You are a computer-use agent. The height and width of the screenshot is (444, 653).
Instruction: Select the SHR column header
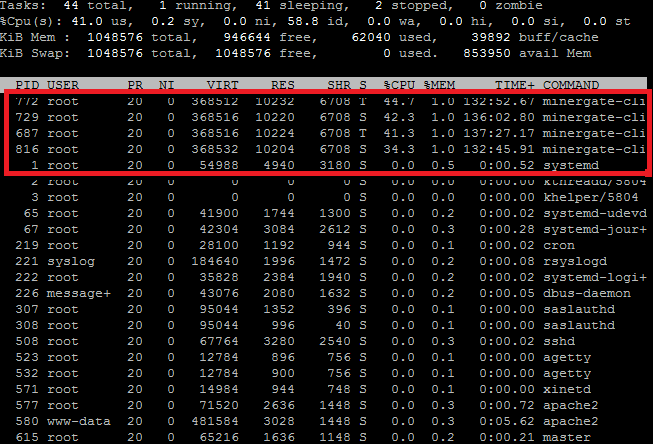point(339,85)
